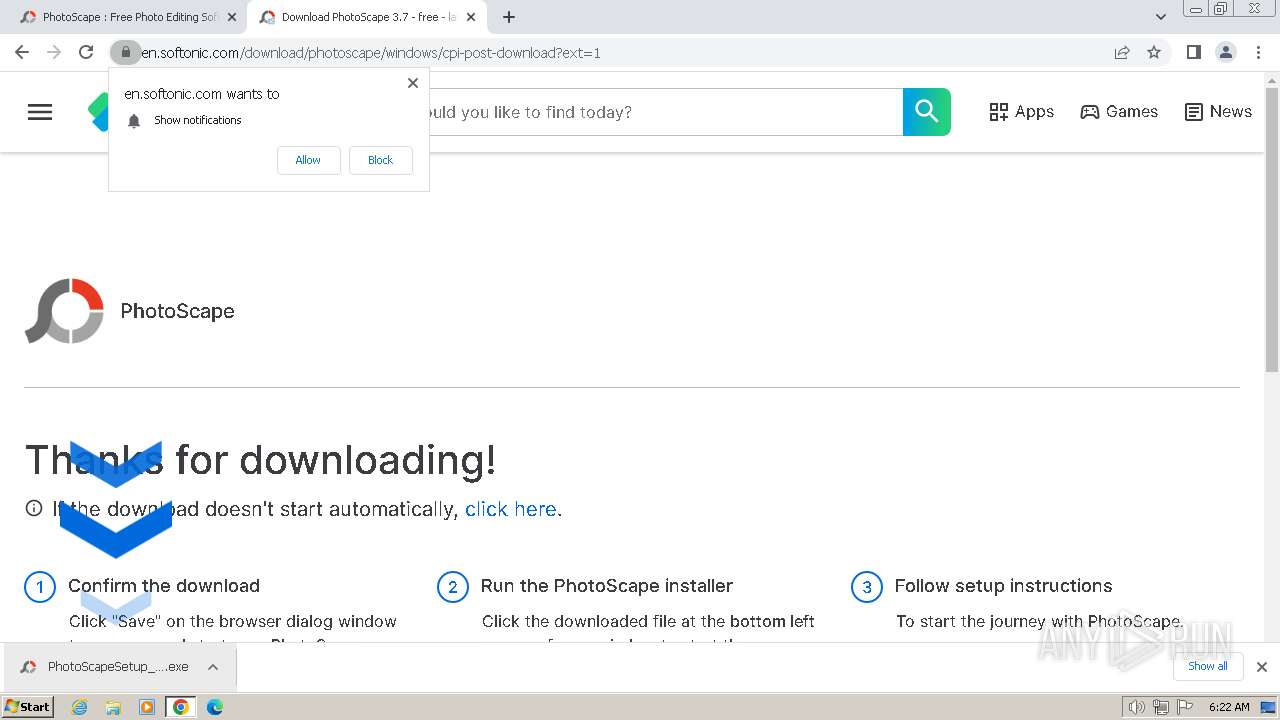Click the address bar URL
1280x720 pixels.
(x=371, y=53)
